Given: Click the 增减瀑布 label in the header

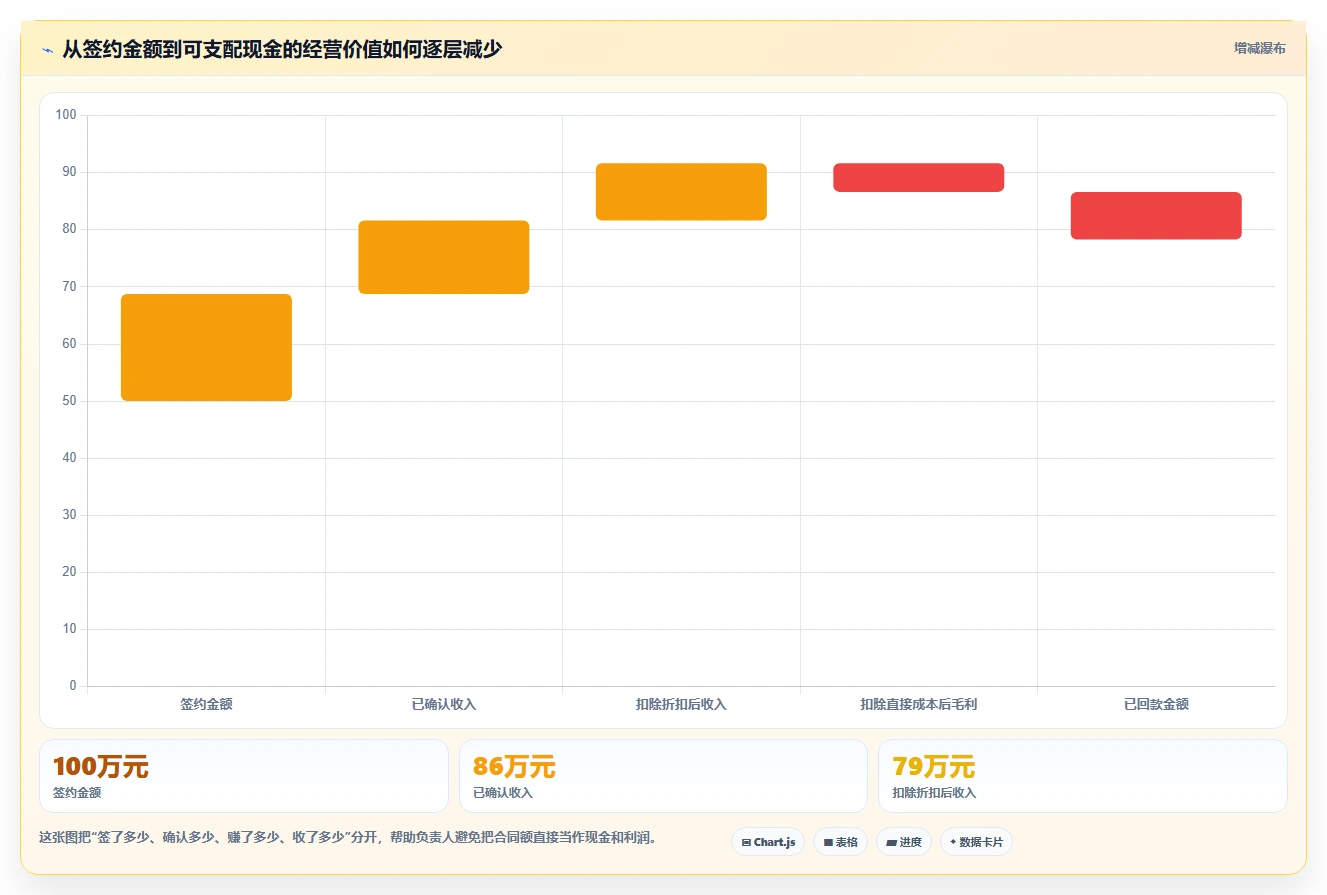Looking at the screenshot, I should coord(1260,48).
